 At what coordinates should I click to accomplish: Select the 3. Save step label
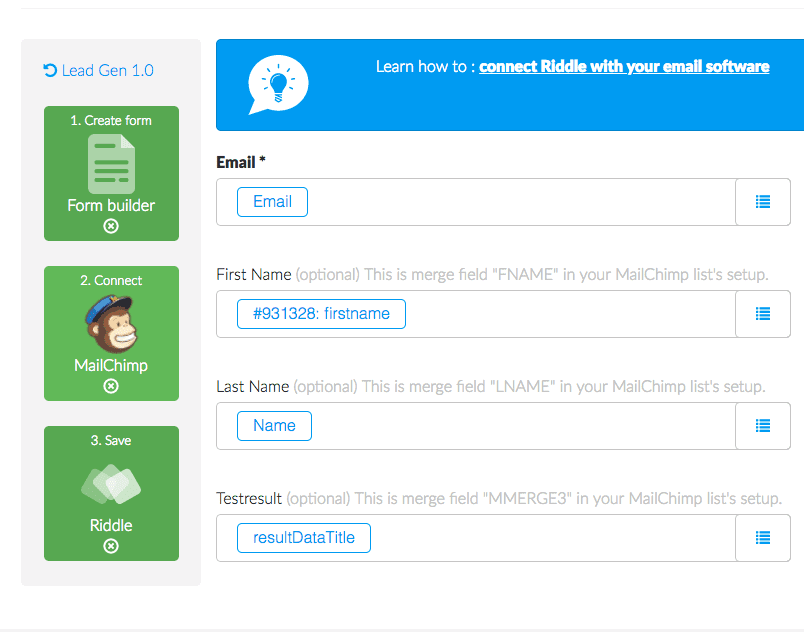pos(111,440)
